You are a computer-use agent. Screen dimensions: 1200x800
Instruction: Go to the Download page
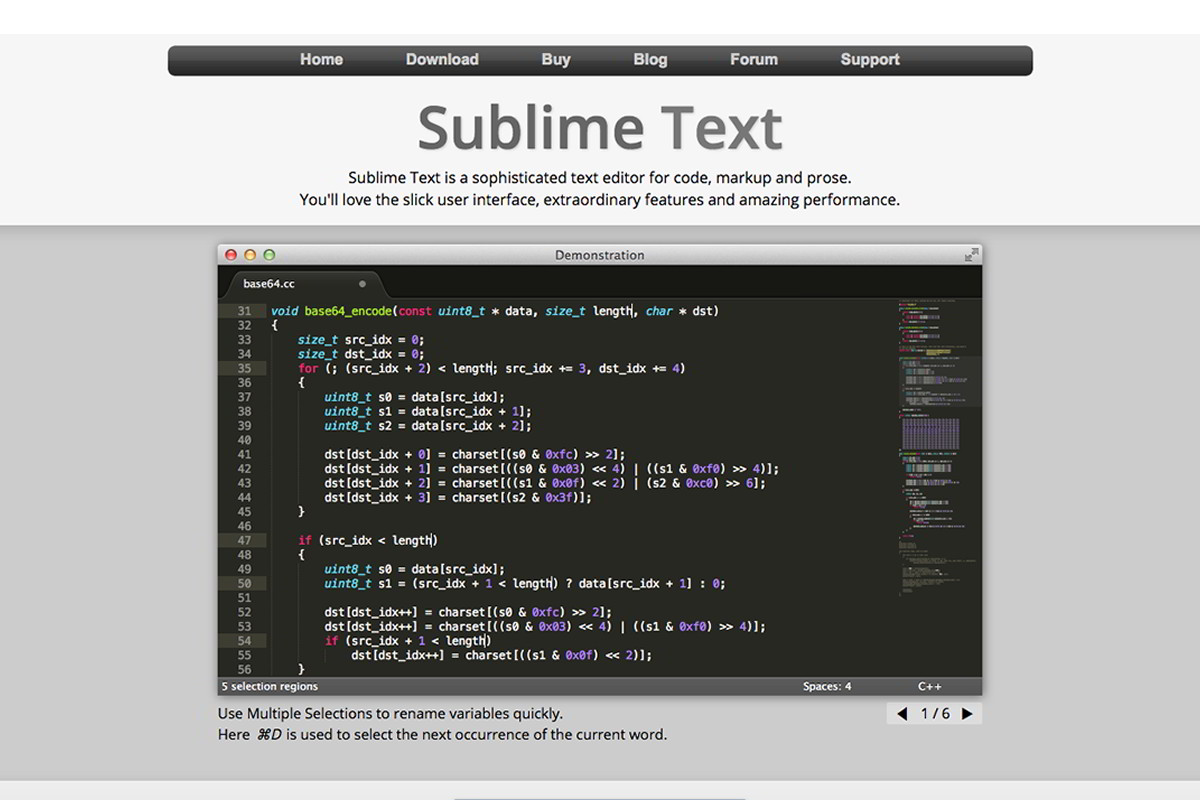442,60
